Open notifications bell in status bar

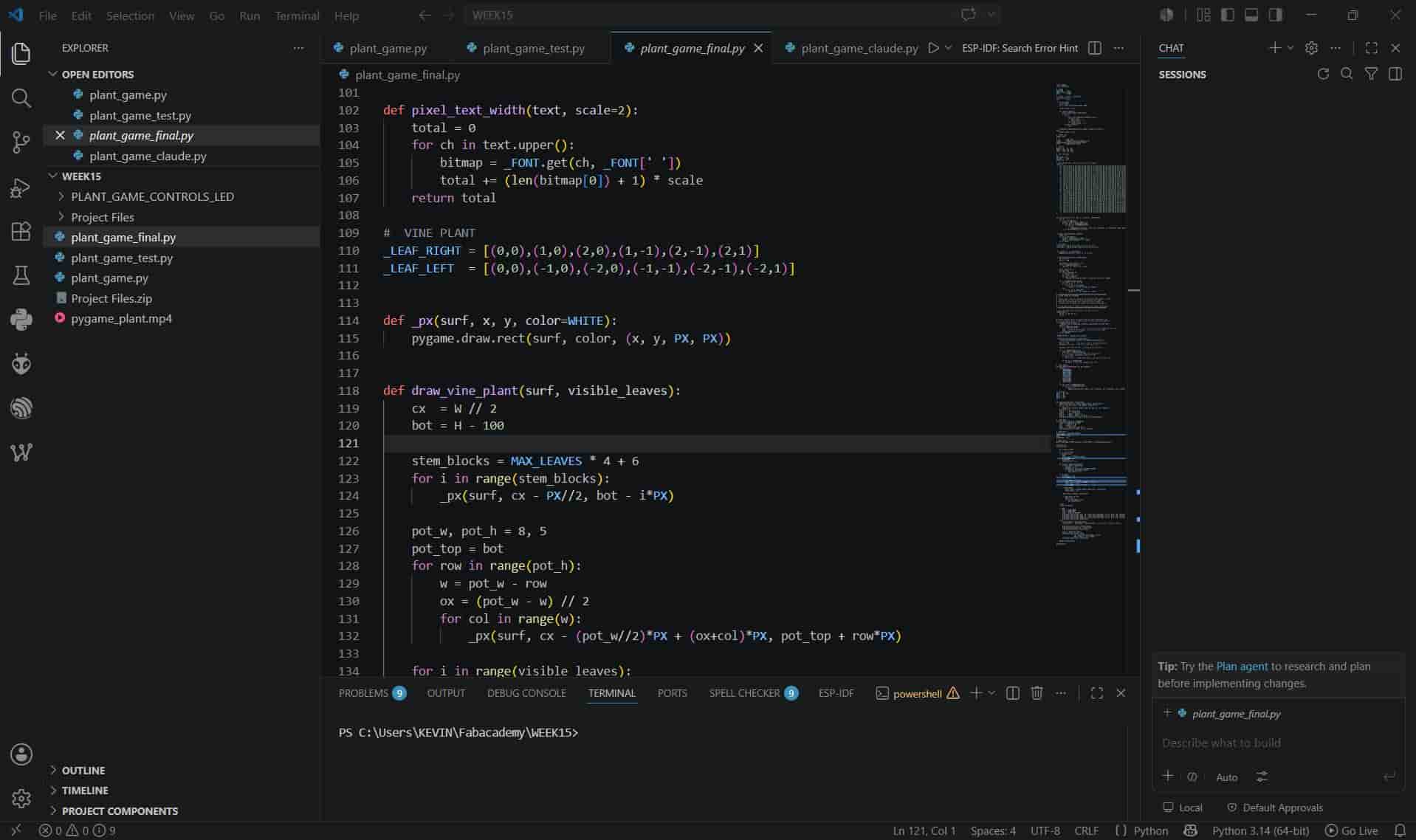1400,830
